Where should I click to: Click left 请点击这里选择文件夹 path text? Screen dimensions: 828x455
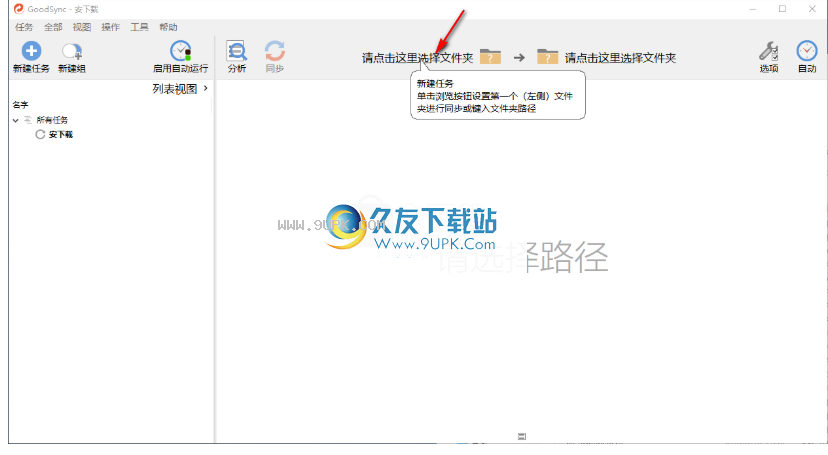pyautogui.click(x=417, y=58)
